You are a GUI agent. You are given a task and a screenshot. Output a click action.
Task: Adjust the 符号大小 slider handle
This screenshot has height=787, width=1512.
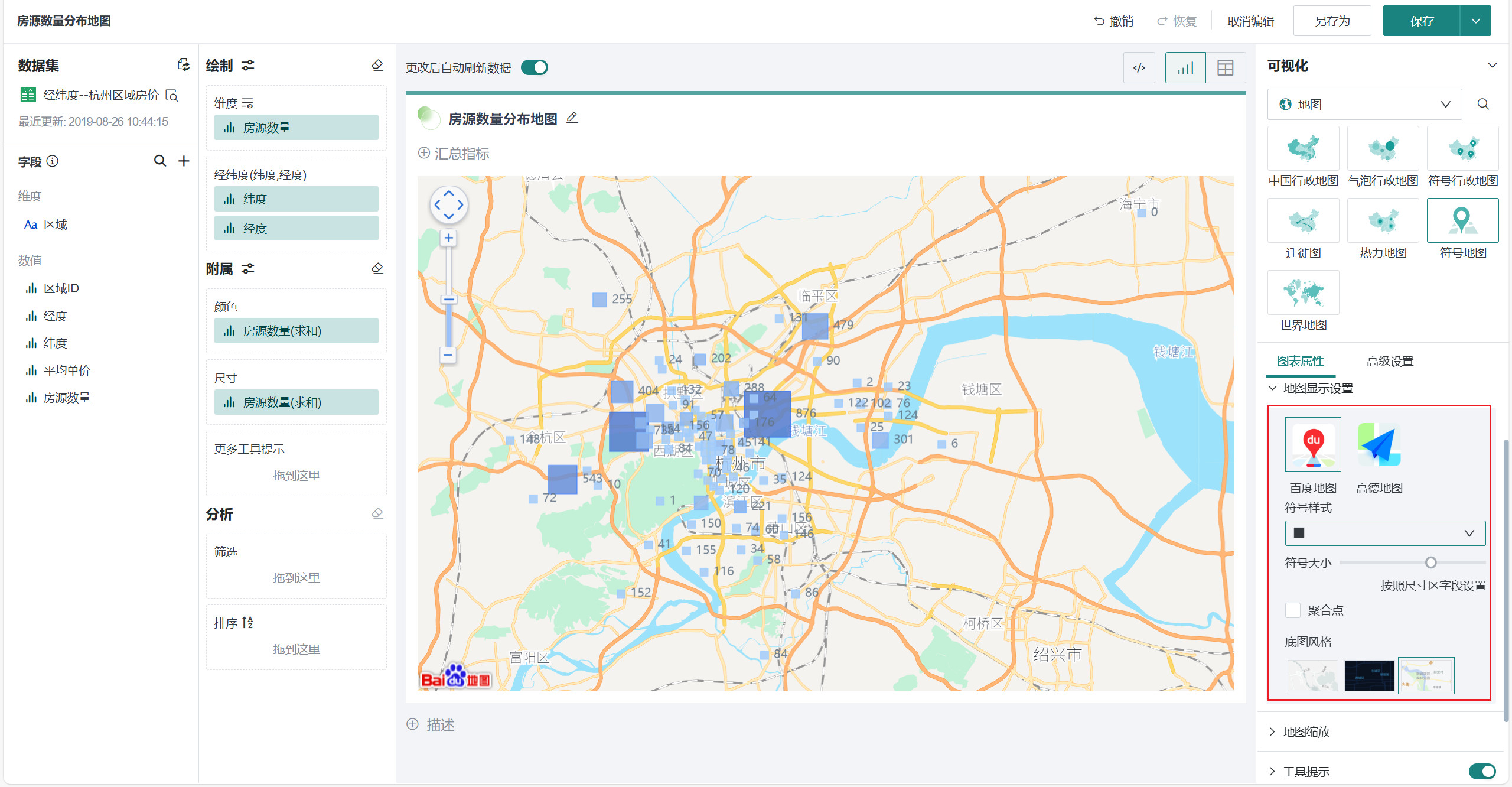tap(1430, 562)
